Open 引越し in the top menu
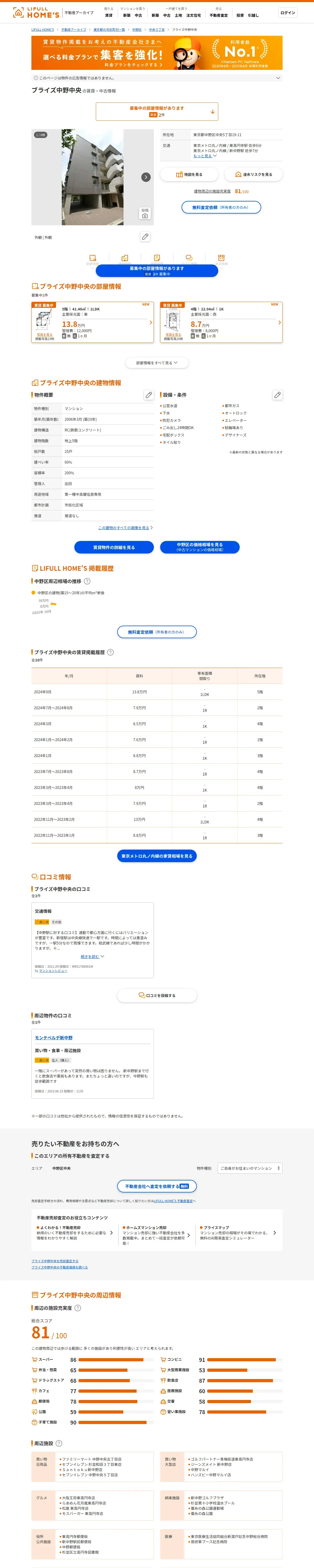Screen dimensions: 314x1568 tap(253, 15)
